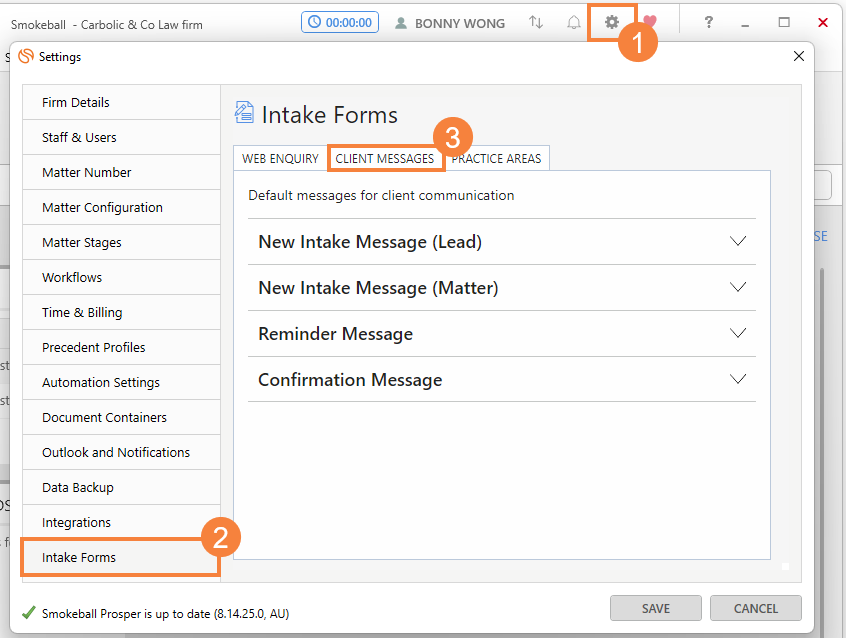
Task: Minimize the Smokeball window
Action: [x=745, y=23]
